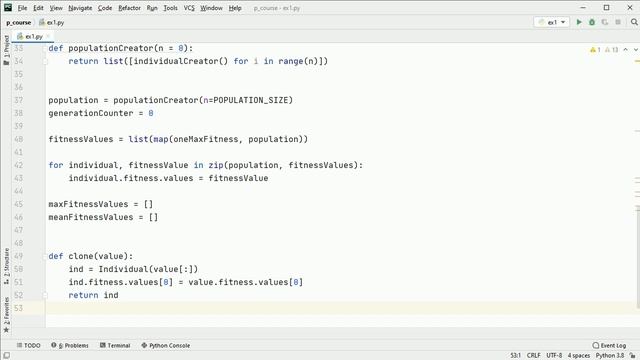Viewport: 640px width, 360px height.
Task: Open the File menu
Action: [x=22, y=8]
